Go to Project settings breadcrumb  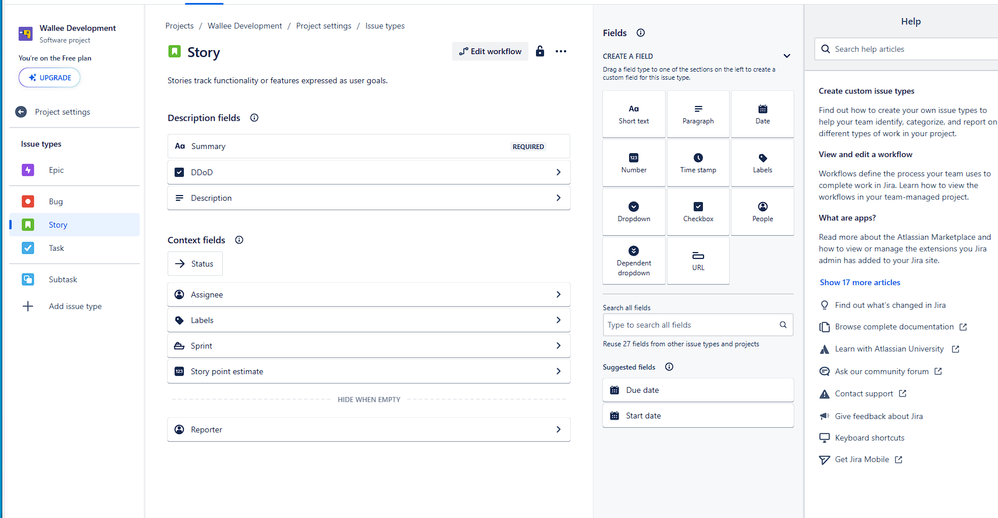[x=323, y=26]
